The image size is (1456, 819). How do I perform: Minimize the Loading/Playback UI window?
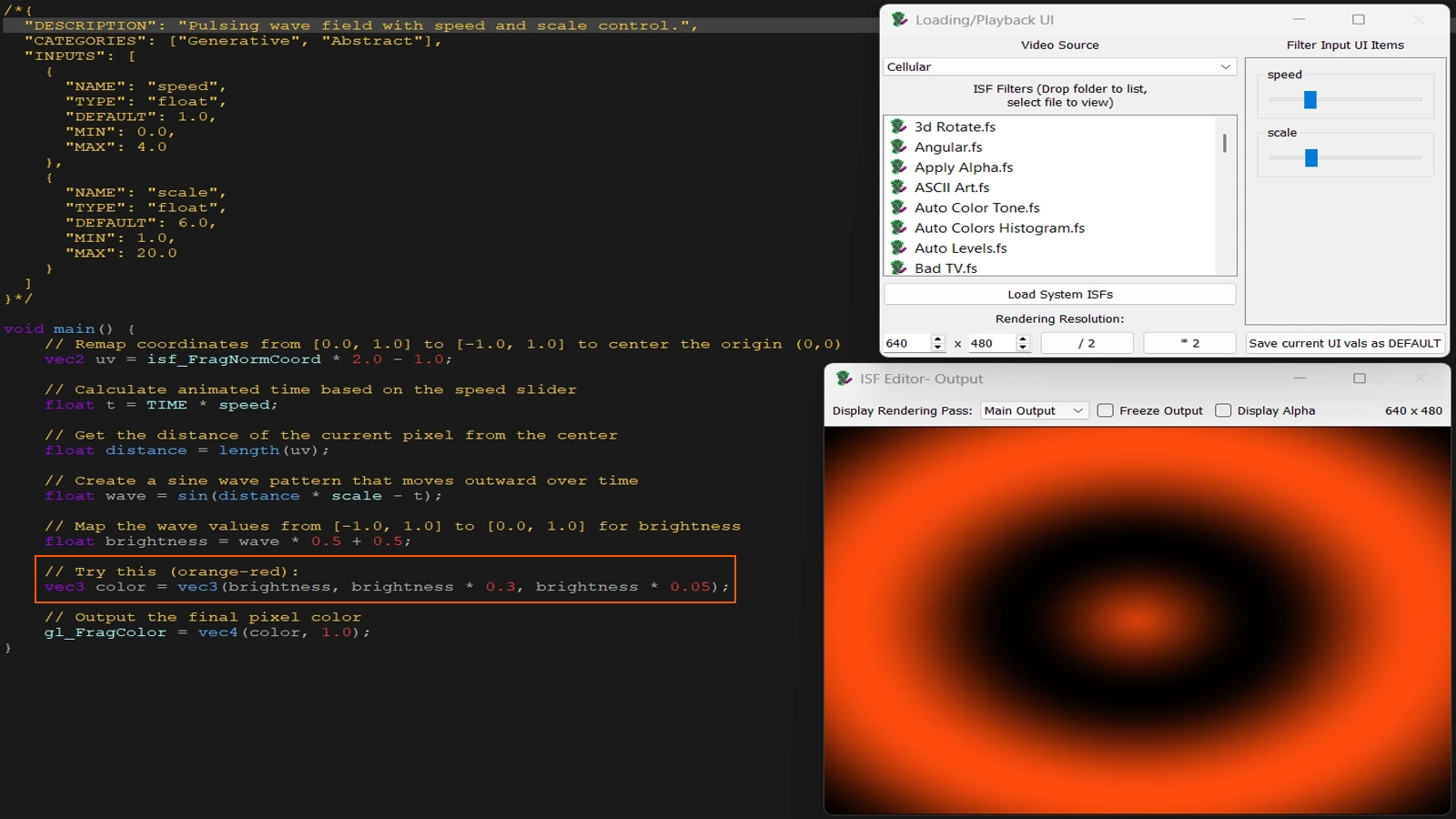click(x=1299, y=19)
